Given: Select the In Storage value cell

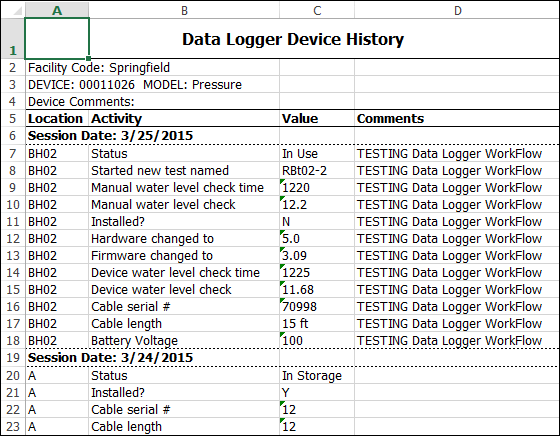Looking at the screenshot, I should click(x=317, y=376).
